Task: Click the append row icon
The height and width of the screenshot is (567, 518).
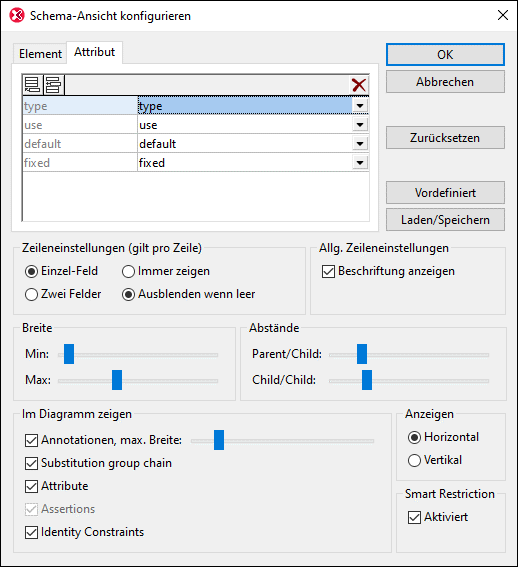Action: 33,85
